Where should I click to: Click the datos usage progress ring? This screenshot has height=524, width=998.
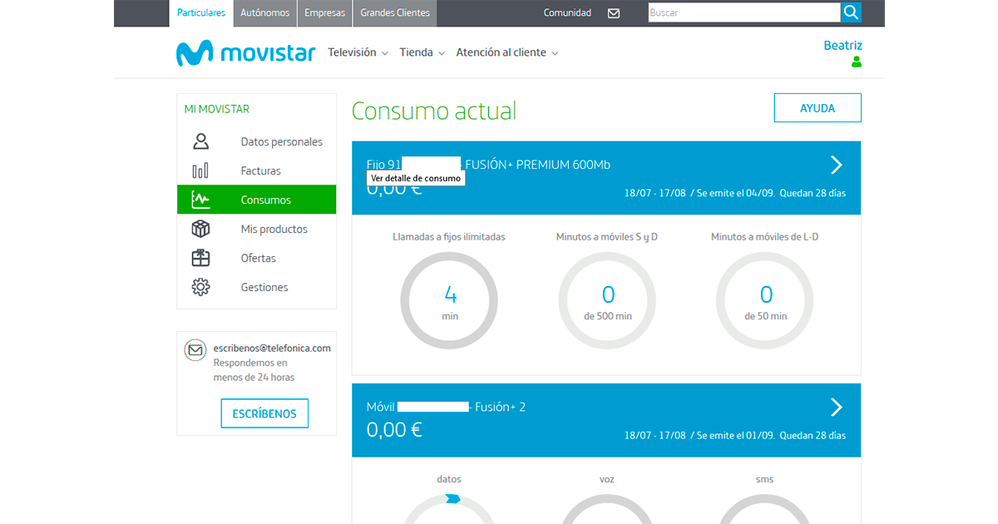pos(449,508)
